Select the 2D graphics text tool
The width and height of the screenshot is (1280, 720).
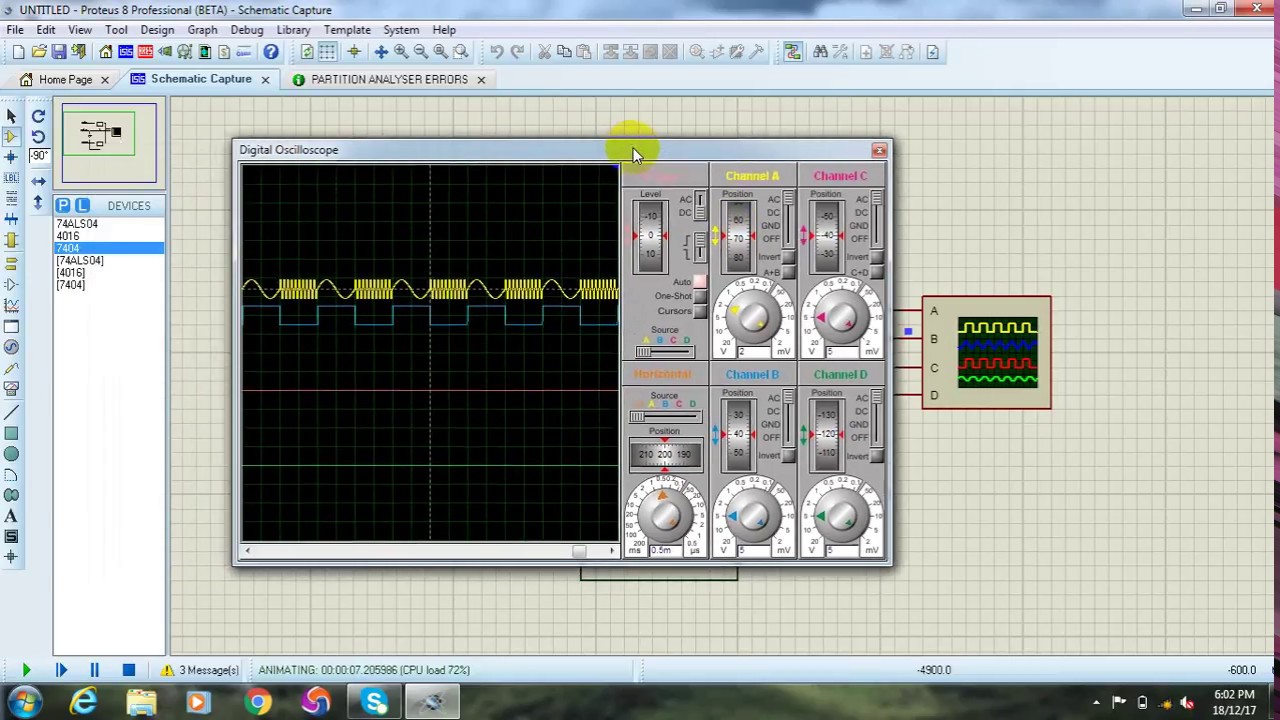coord(11,516)
